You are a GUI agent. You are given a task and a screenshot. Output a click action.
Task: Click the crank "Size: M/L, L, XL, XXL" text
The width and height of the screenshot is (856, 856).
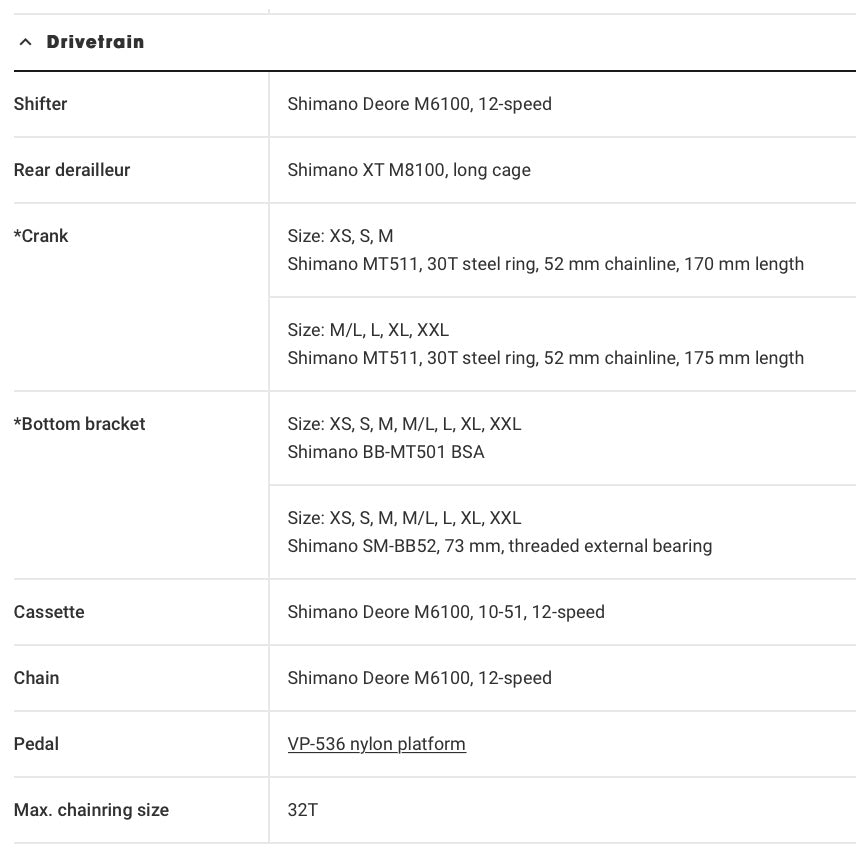point(368,330)
